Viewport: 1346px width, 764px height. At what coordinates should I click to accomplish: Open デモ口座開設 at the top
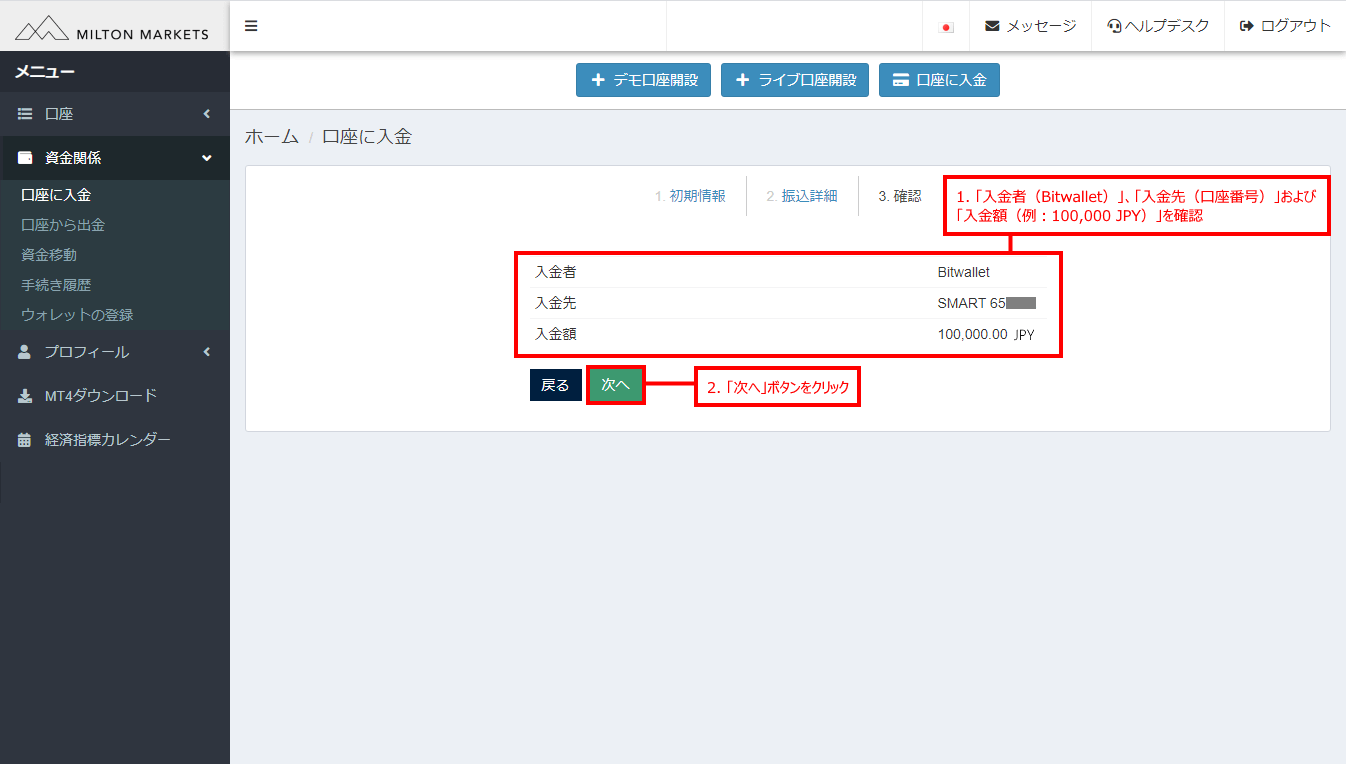click(x=643, y=80)
